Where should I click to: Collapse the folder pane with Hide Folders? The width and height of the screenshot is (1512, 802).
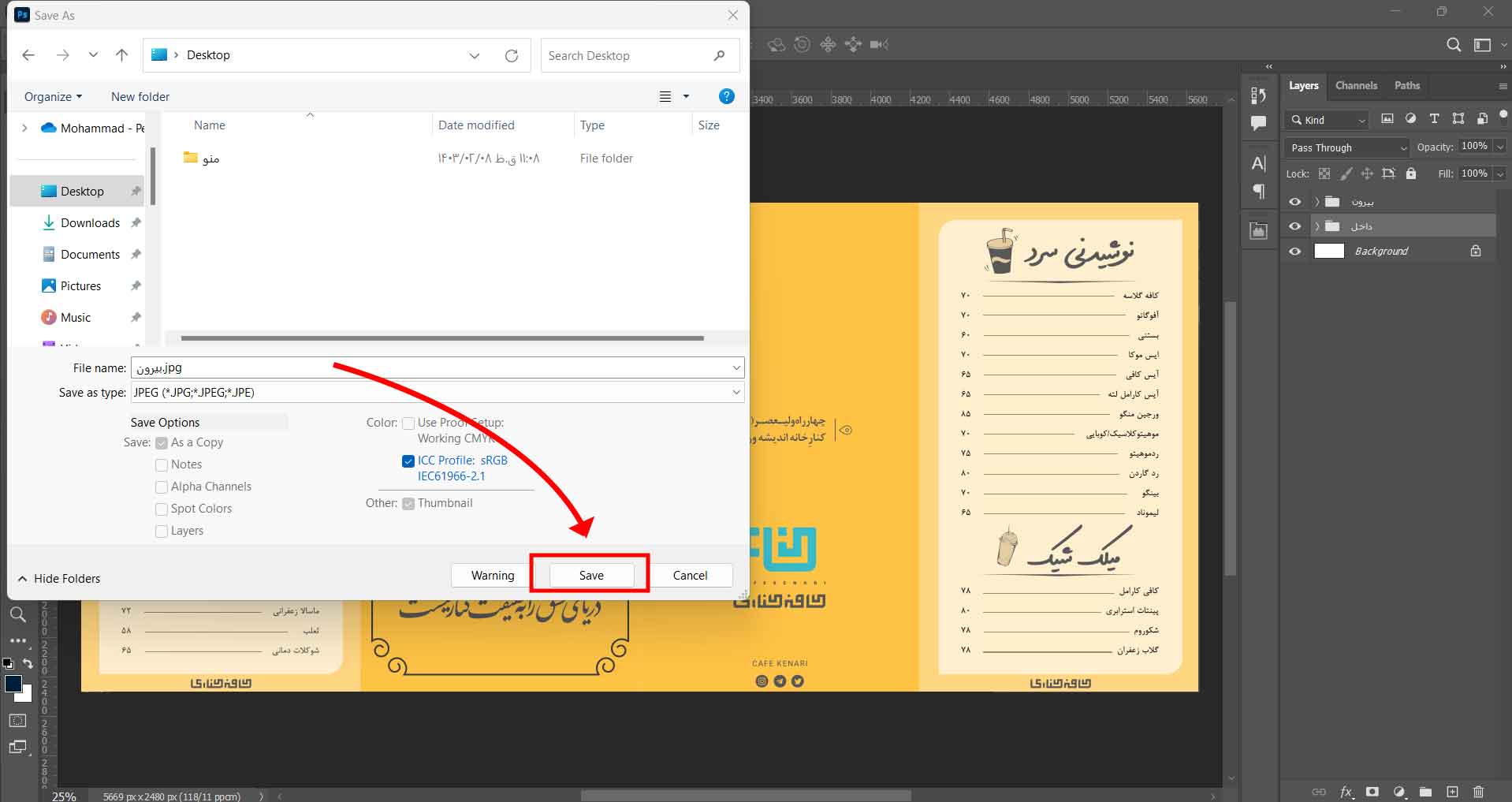(x=59, y=578)
